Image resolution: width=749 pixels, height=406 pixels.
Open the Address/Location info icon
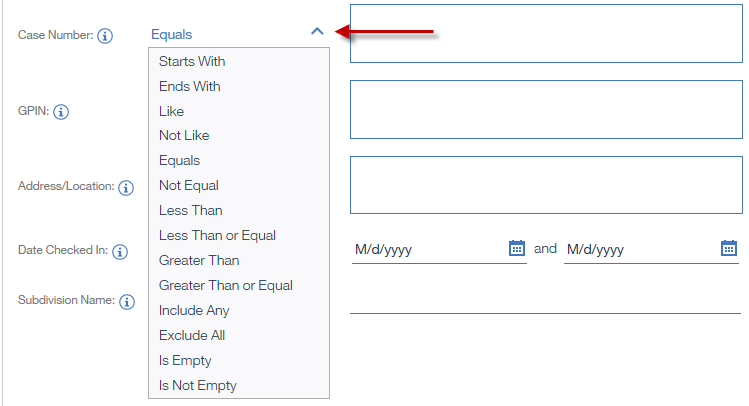click(126, 188)
